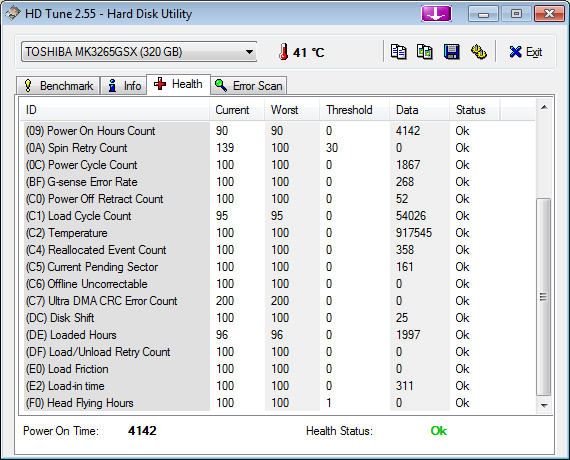Click the green Health Status Ok text
Viewport: 570px width, 460px height.
(439, 431)
